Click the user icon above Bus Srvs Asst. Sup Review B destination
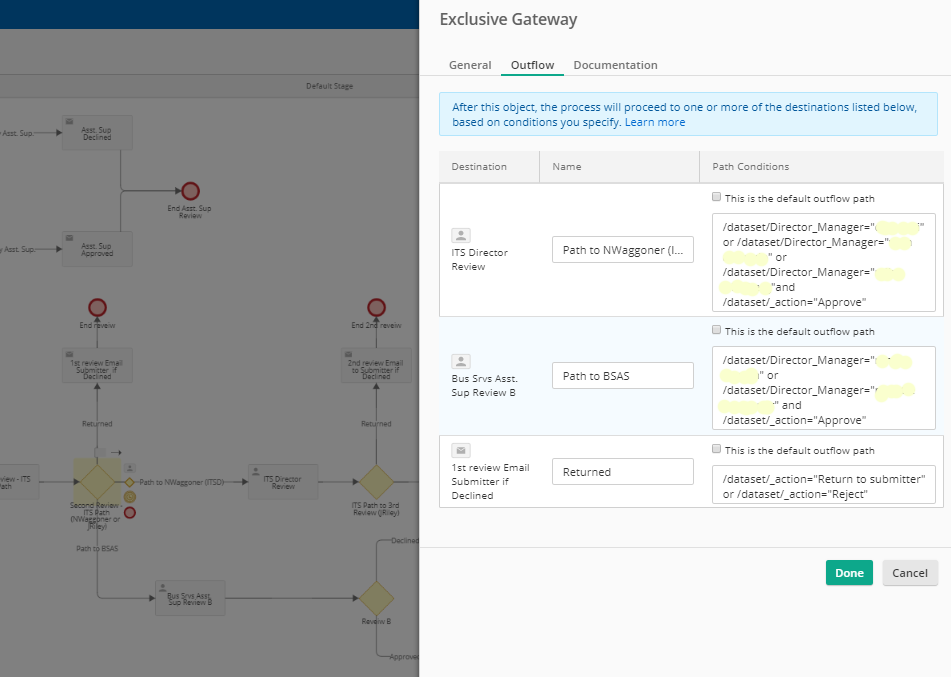The height and width of the screenshot is (677, 951). tap(461, 362)
